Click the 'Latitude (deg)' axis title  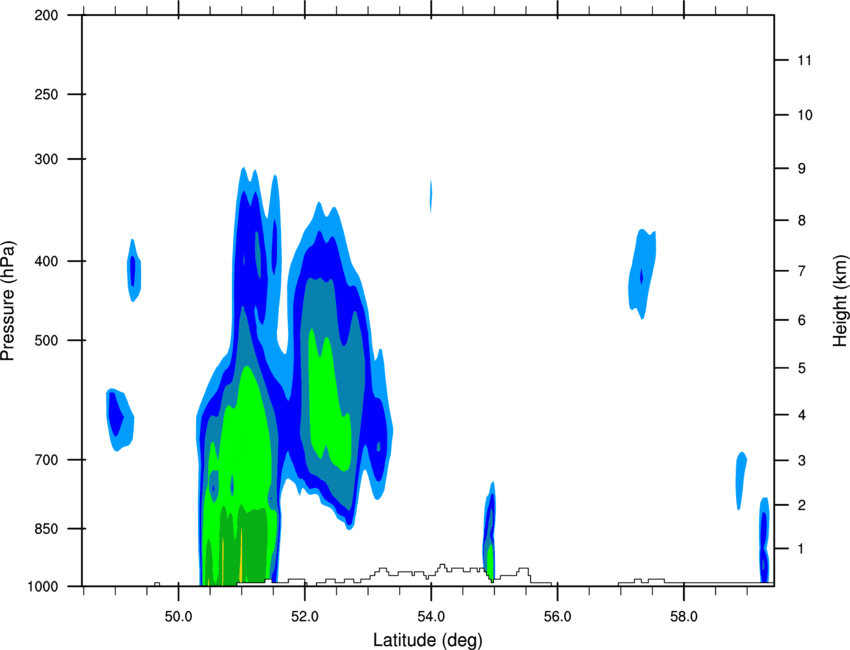pos(427,640)
